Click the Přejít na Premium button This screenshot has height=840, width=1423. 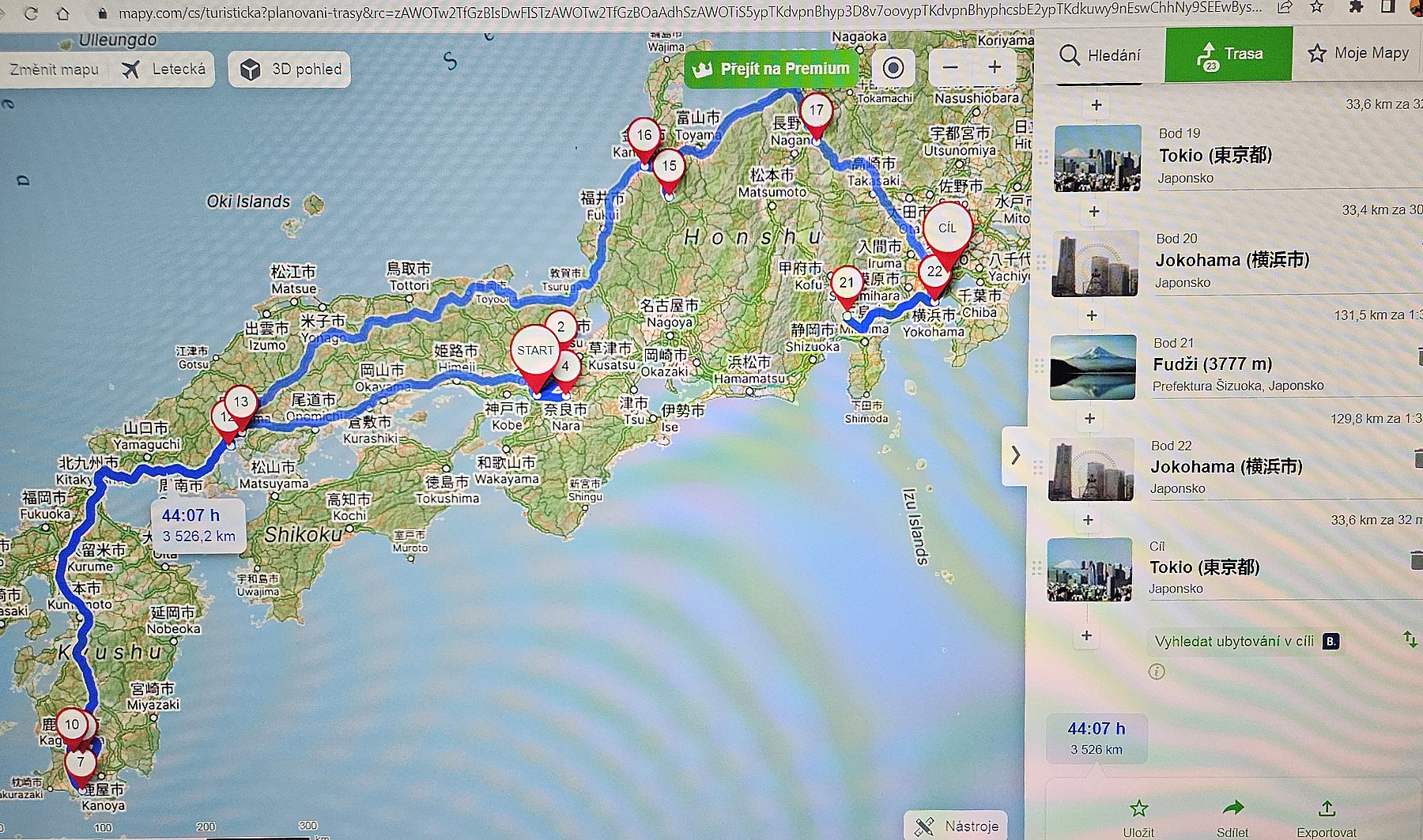pyautogui.click(x=772, y=70)
